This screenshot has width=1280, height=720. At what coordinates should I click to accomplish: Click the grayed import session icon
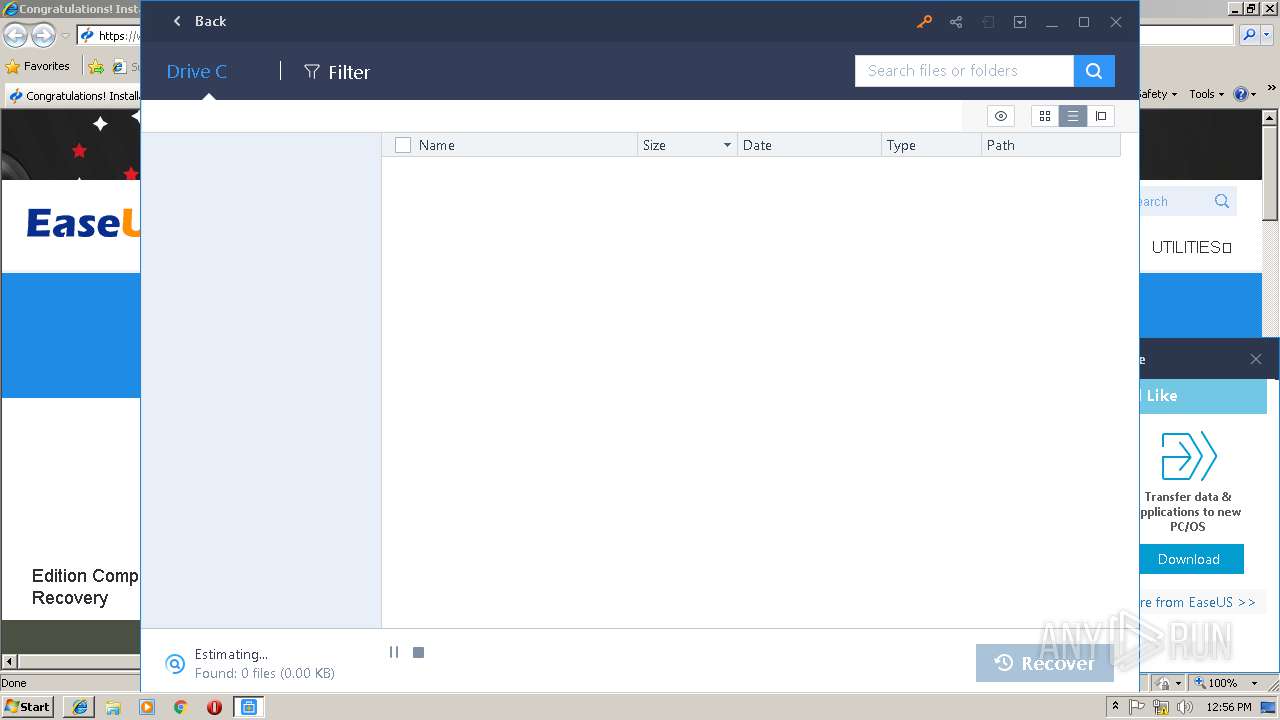coord(988,22)
